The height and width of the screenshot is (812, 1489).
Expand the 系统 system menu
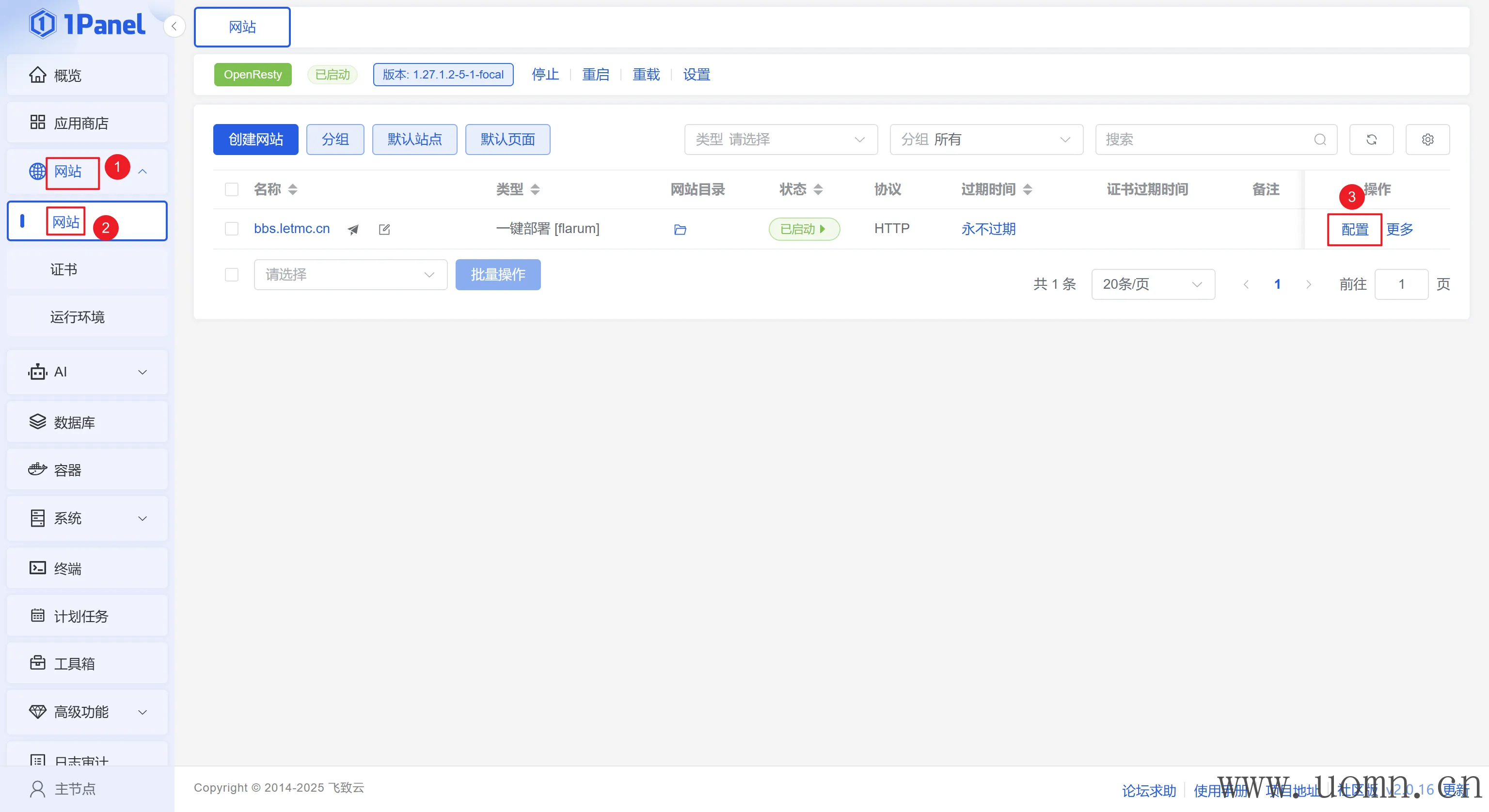pyautogui.click(x=87, y=518)
